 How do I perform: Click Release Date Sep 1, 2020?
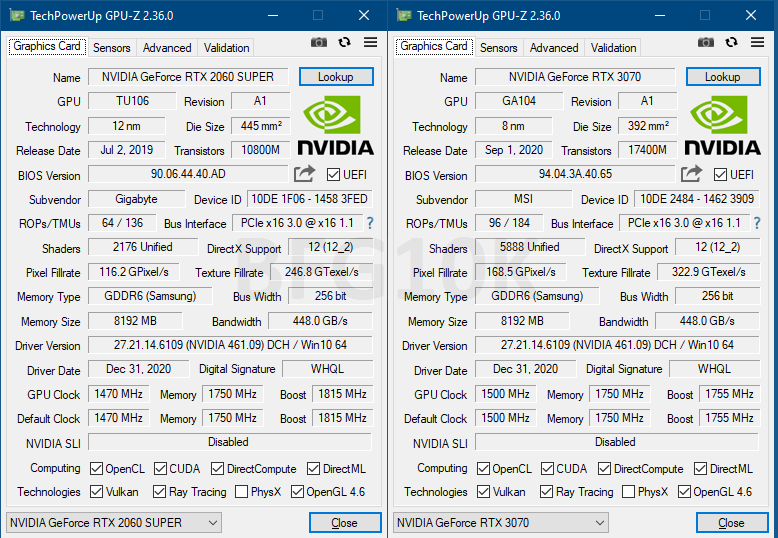click(514, 150)
